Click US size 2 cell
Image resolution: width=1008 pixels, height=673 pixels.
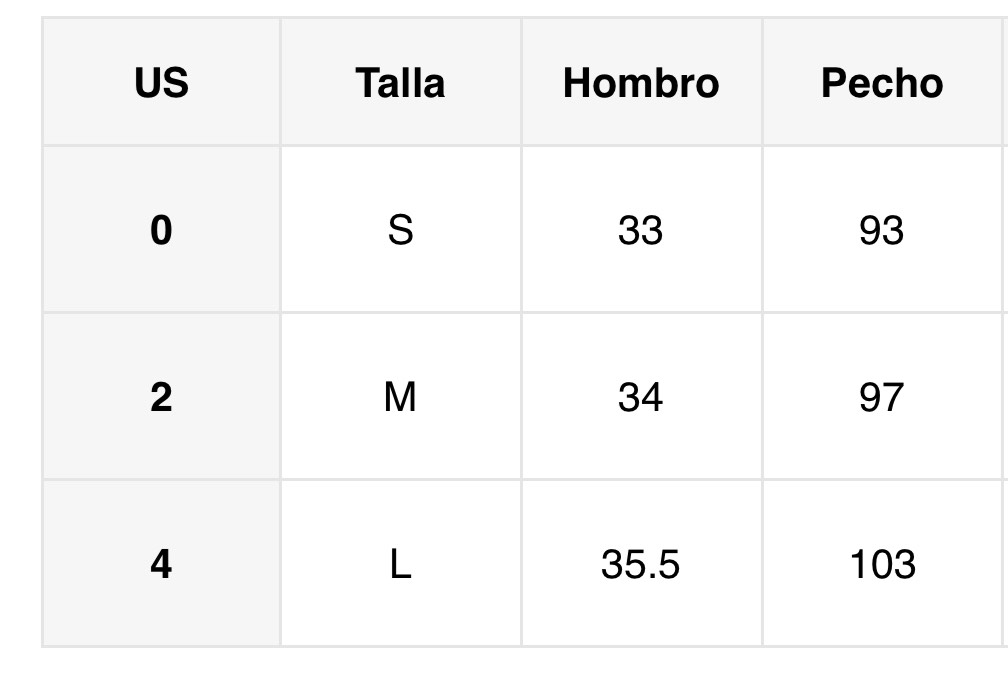[x=161, y=398]
